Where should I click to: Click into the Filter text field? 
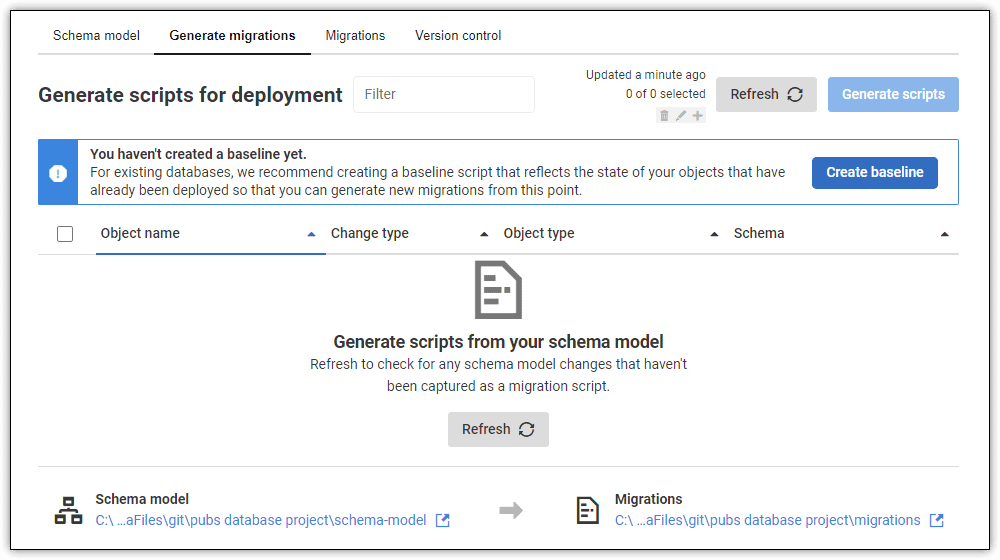pyautogui.click(x=444, y=94)
